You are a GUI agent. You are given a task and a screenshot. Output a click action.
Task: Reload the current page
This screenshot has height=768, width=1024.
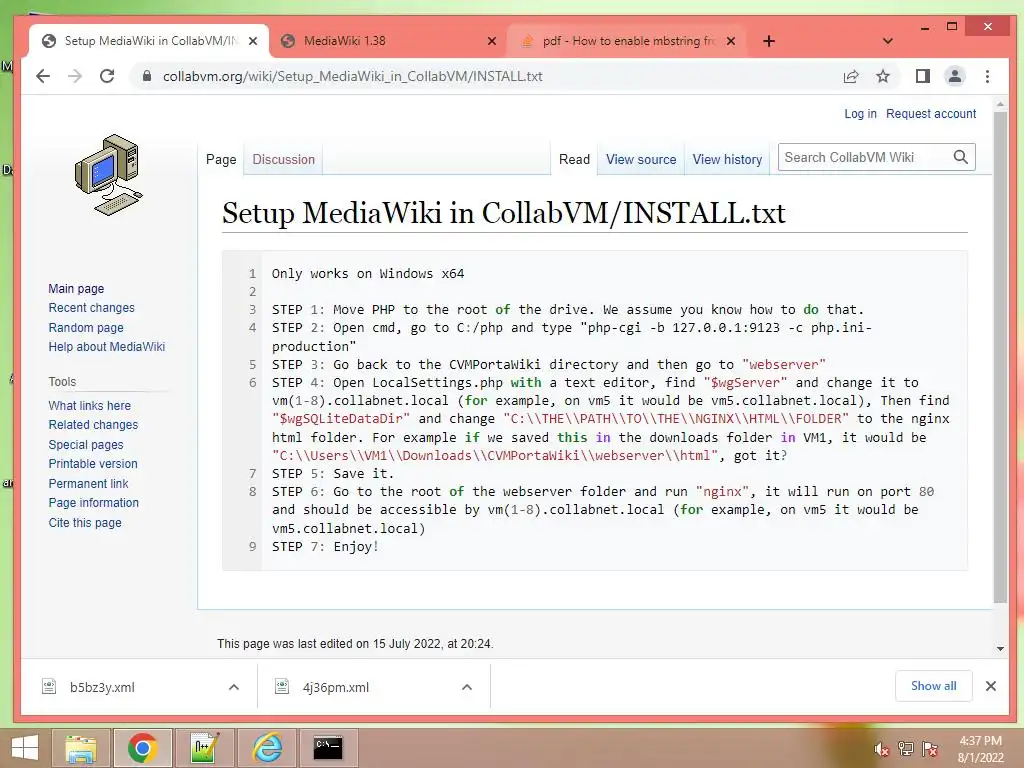point(107,76)
